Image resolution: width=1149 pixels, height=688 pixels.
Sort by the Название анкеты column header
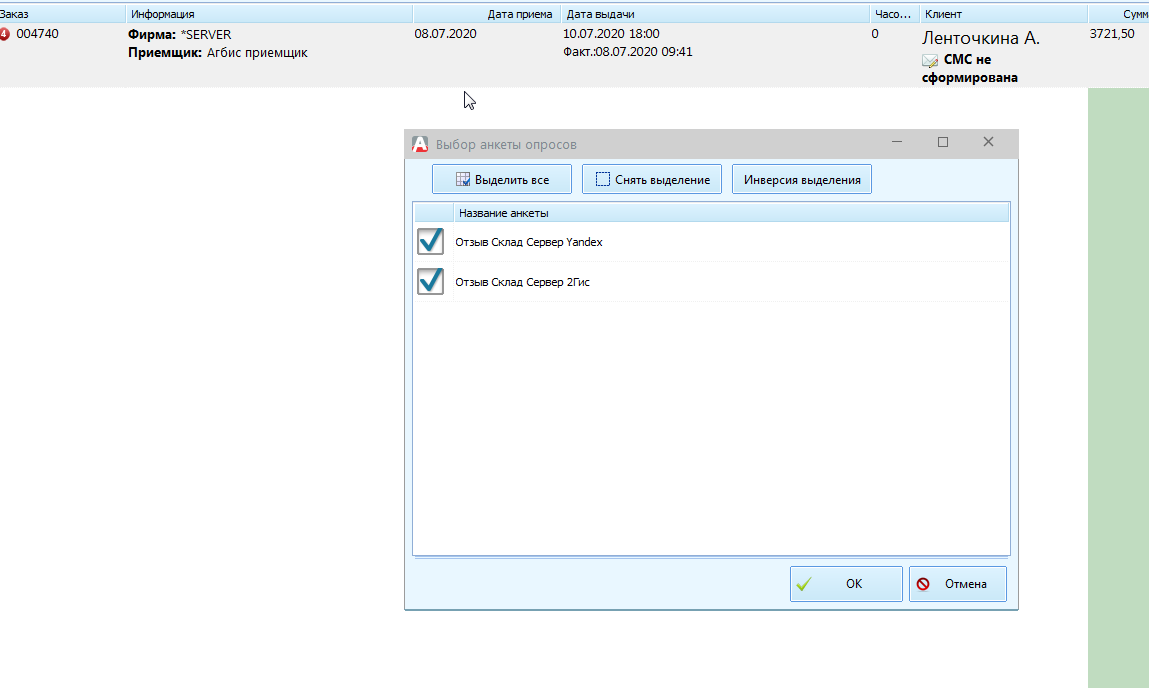(503, 213)
